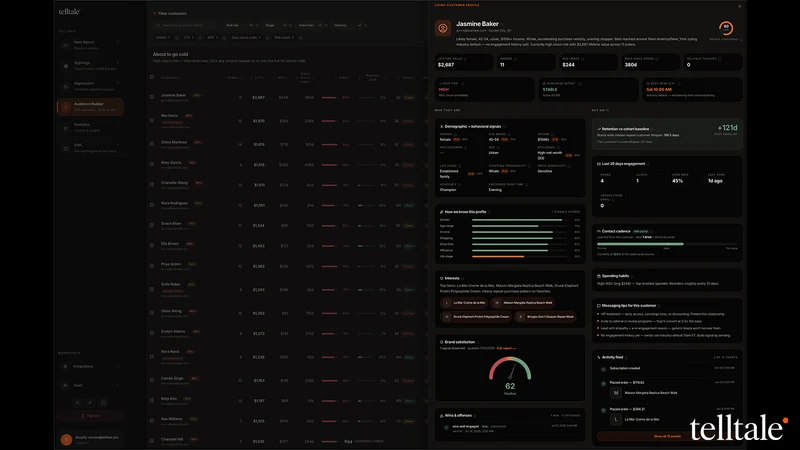Click the info icon beside Activity feed

[x=627, y=357]
